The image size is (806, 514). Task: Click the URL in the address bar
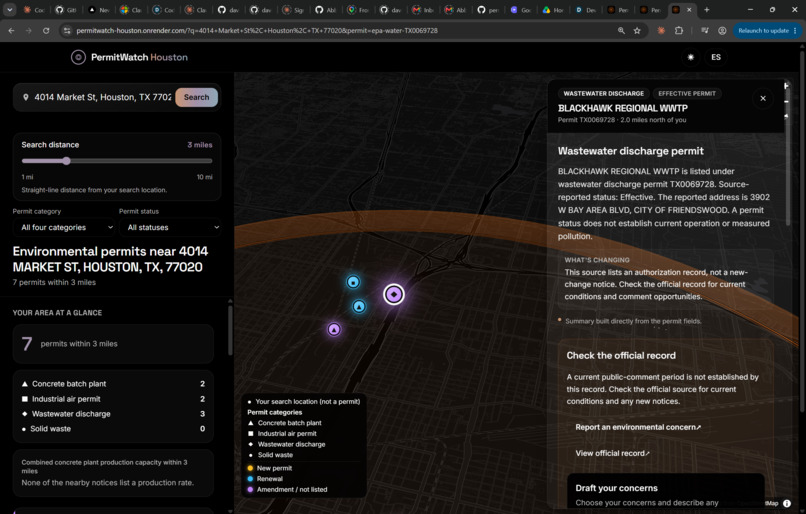point(257,31)
